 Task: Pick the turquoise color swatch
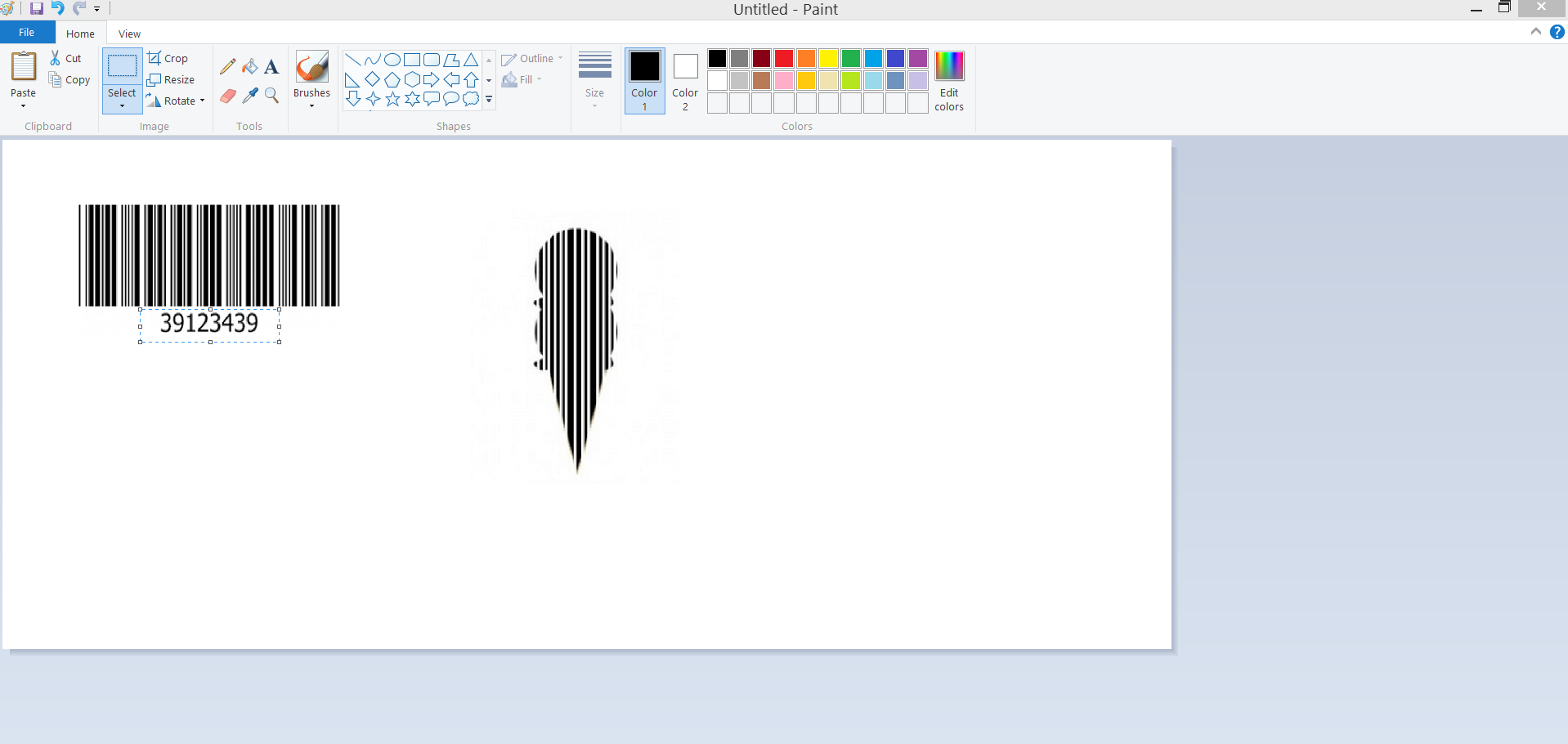(x=873, y=59)
